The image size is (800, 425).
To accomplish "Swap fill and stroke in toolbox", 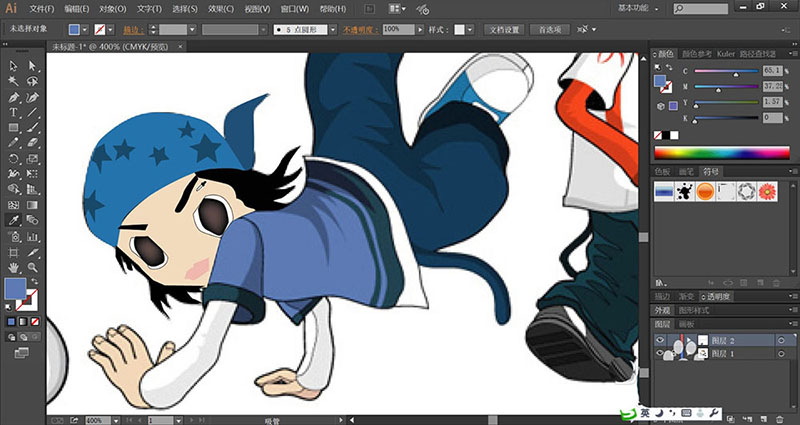I will point(34,282).
